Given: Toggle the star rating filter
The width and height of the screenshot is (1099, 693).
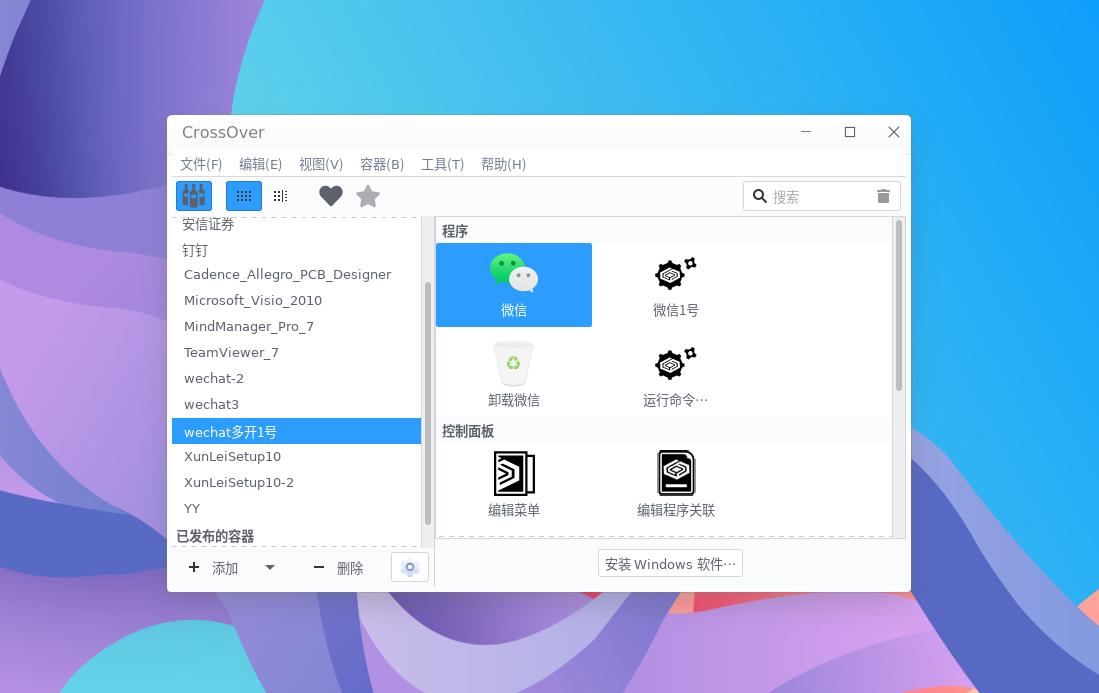Looking at the screenshot, I should [368, 195].
